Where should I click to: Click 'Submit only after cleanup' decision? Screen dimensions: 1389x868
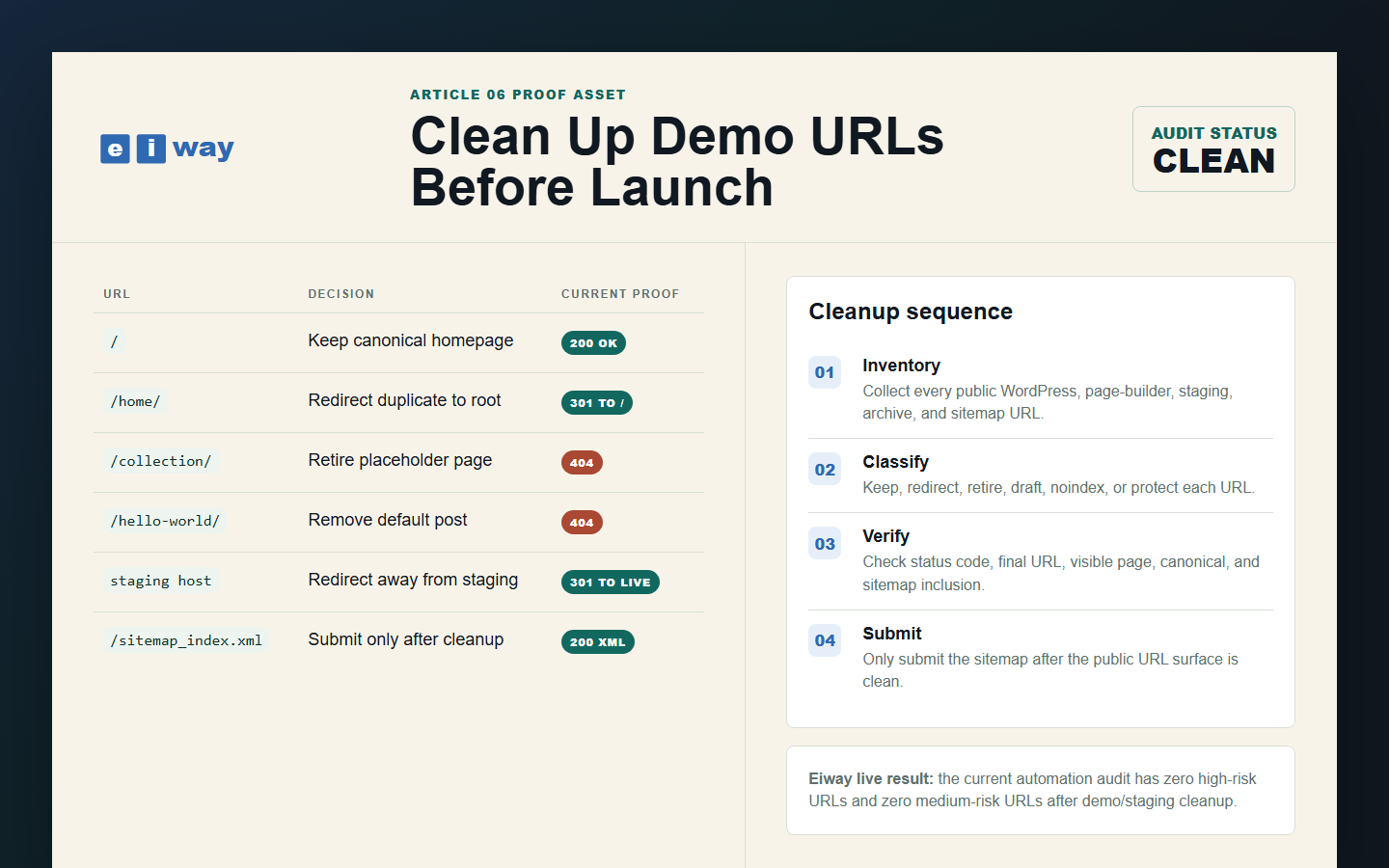coord(406,639)
